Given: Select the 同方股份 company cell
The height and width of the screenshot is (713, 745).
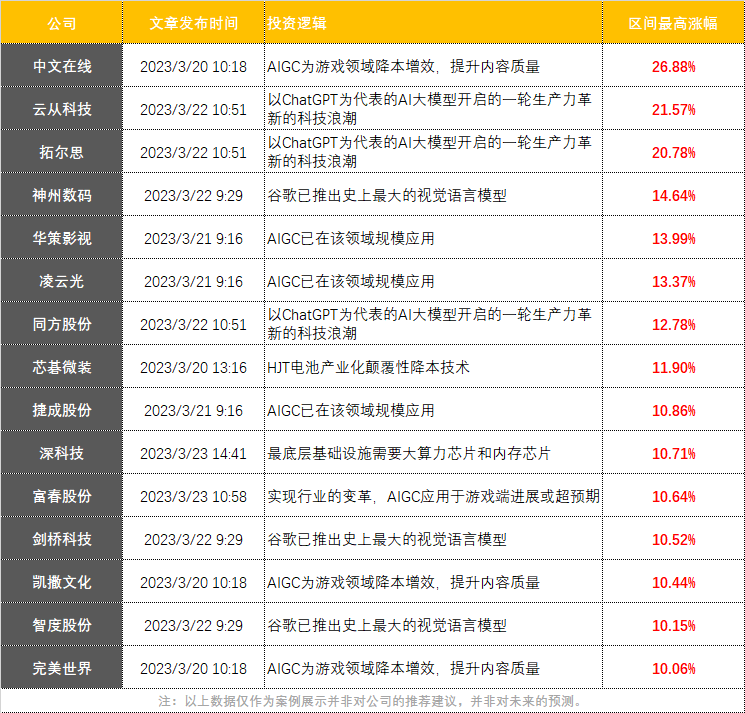Looking at the screenshot, I should (62, 323).
